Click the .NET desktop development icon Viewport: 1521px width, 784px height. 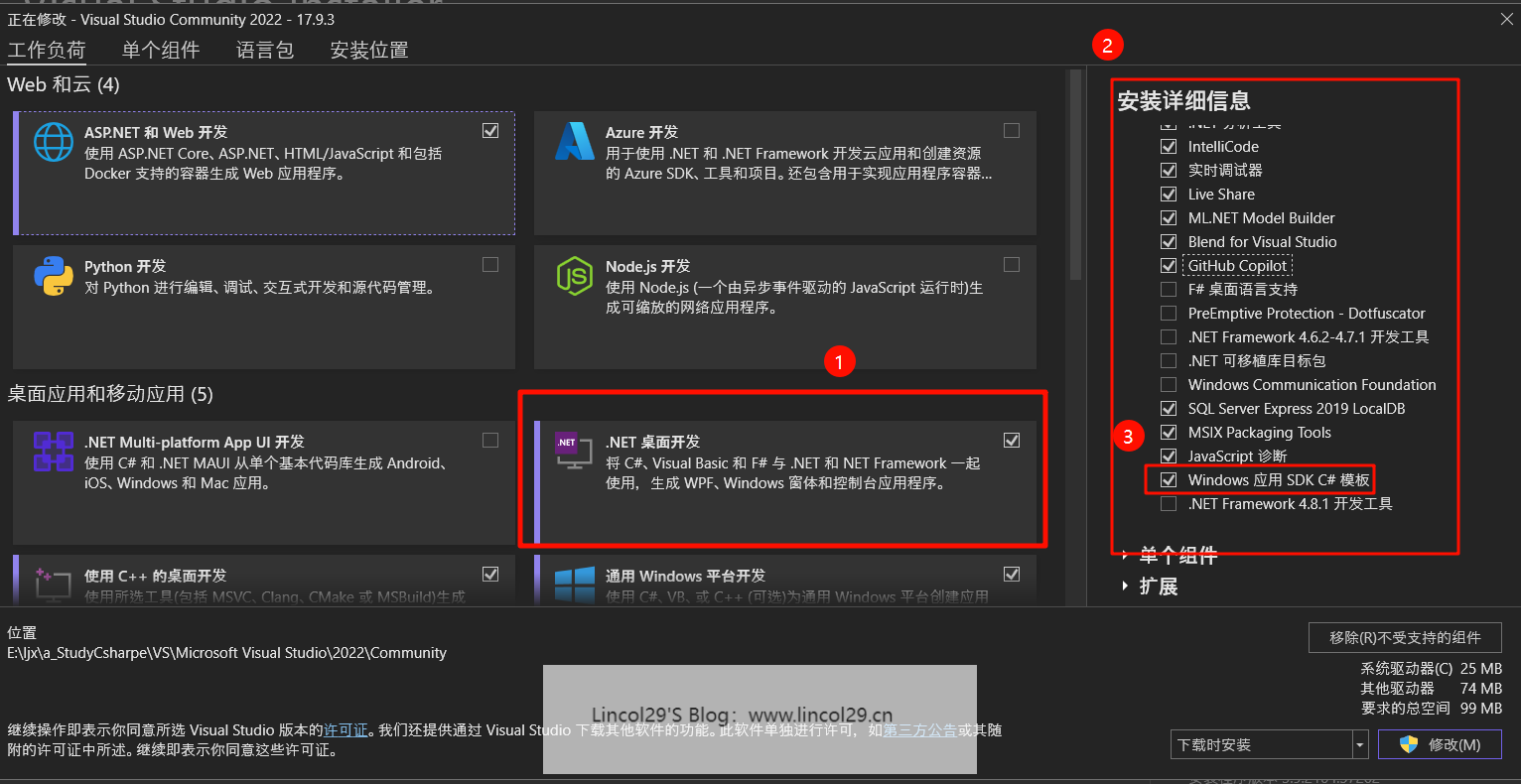click(x=574, y=452)
